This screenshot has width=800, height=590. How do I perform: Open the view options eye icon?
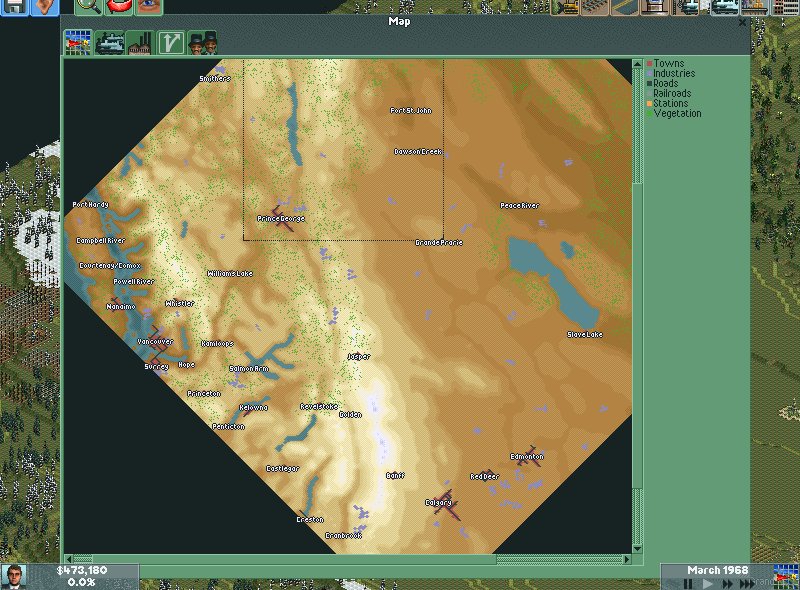pyautogui.click(x=148, y=7)
